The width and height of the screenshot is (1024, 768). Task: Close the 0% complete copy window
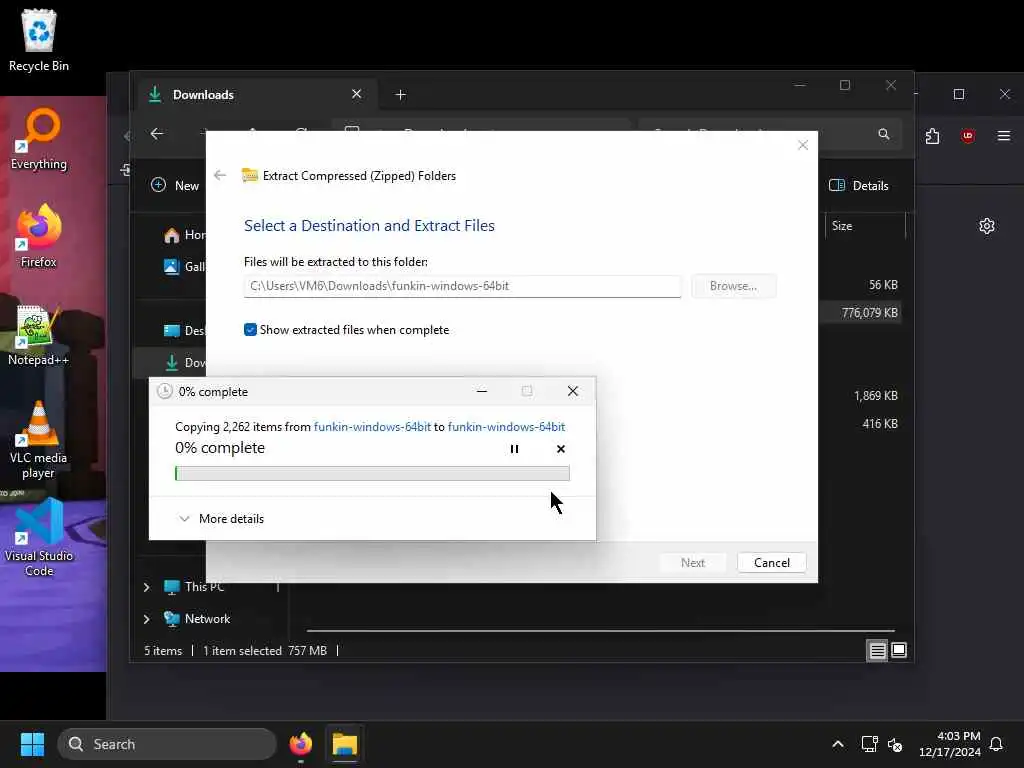point(573,391)
